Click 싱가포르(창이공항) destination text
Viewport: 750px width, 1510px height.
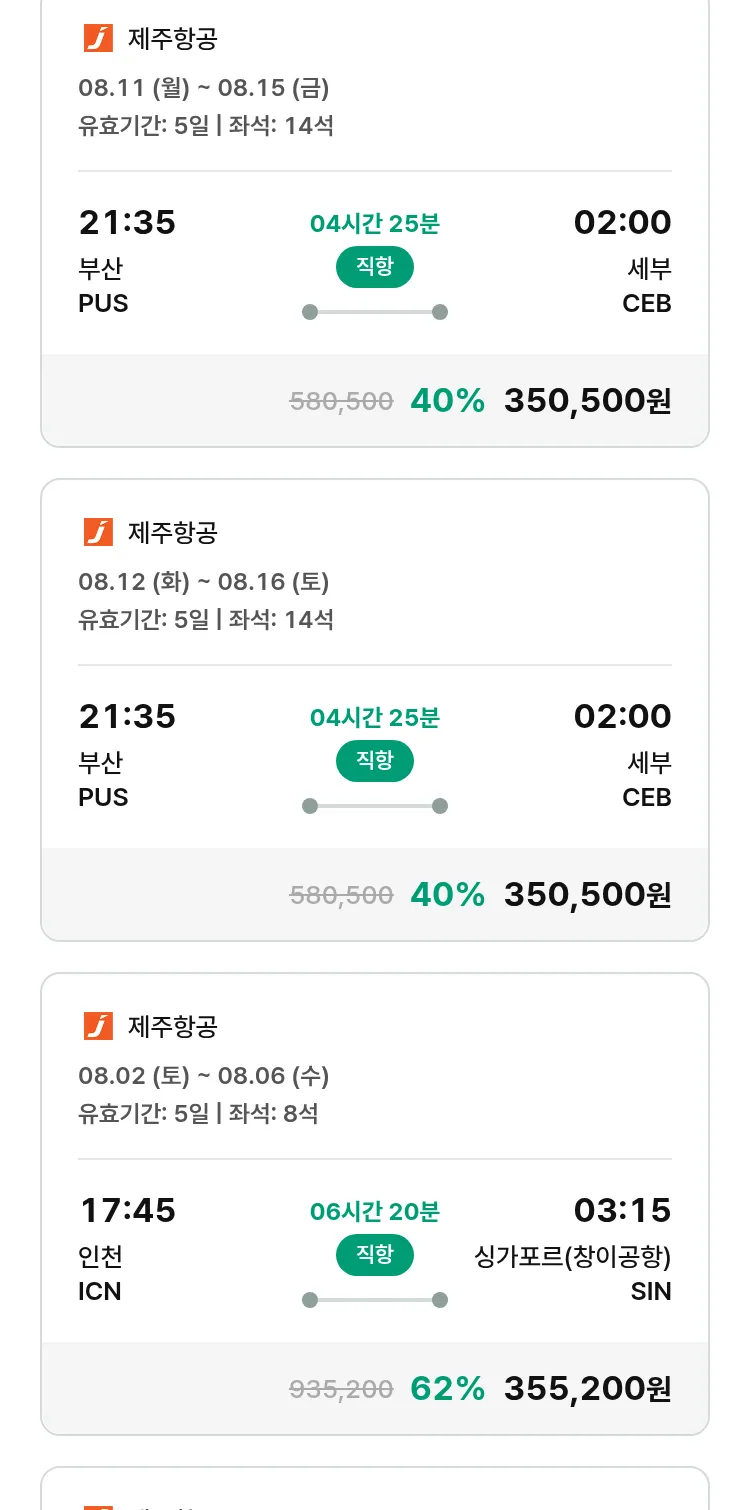(572, 1256)
